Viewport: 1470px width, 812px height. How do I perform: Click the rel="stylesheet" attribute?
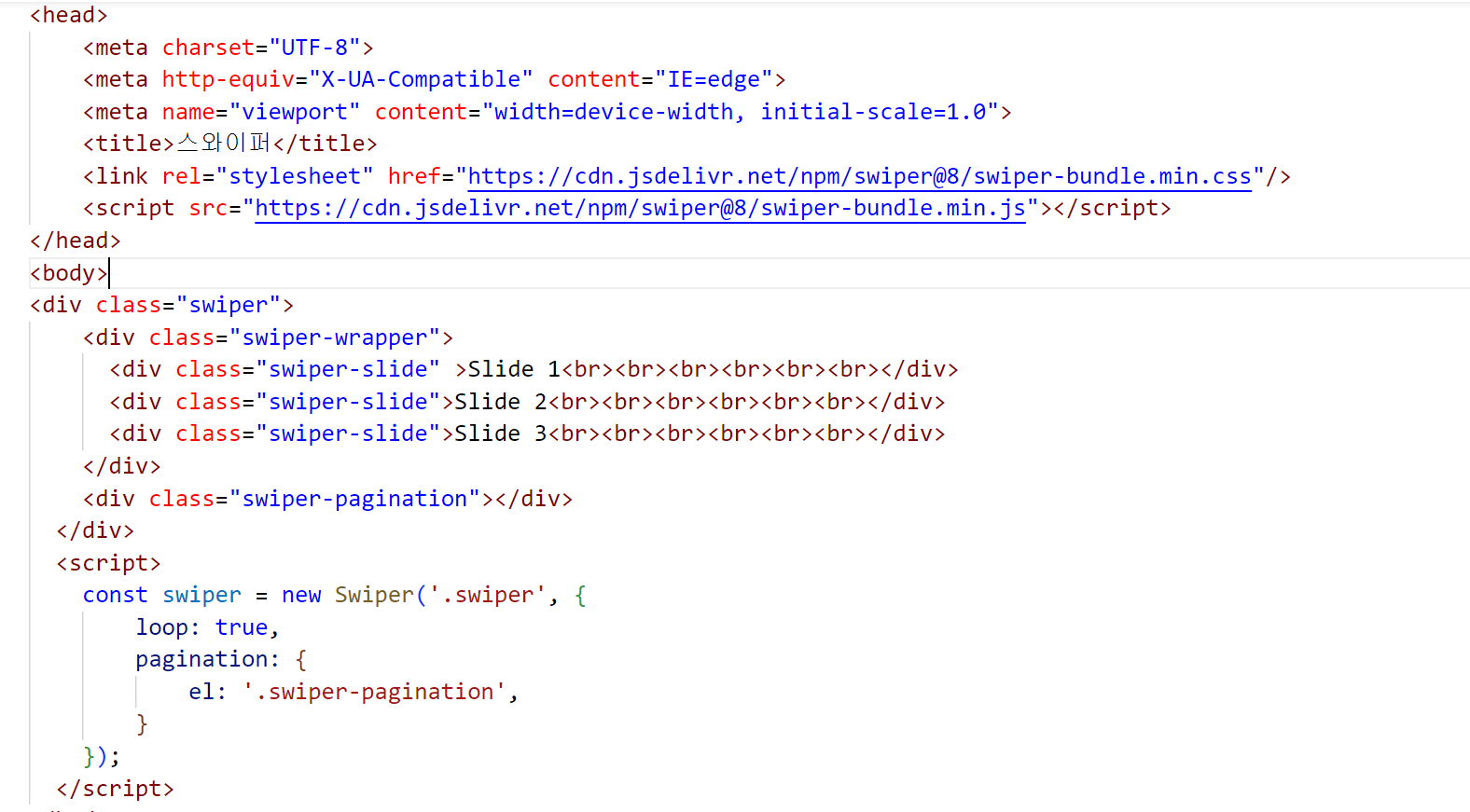tap(268, 176)
